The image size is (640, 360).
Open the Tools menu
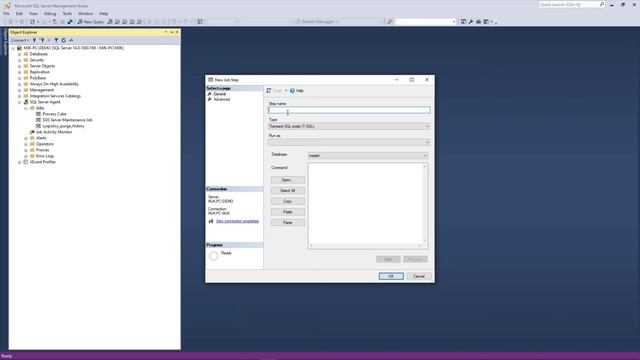point(67,13)
